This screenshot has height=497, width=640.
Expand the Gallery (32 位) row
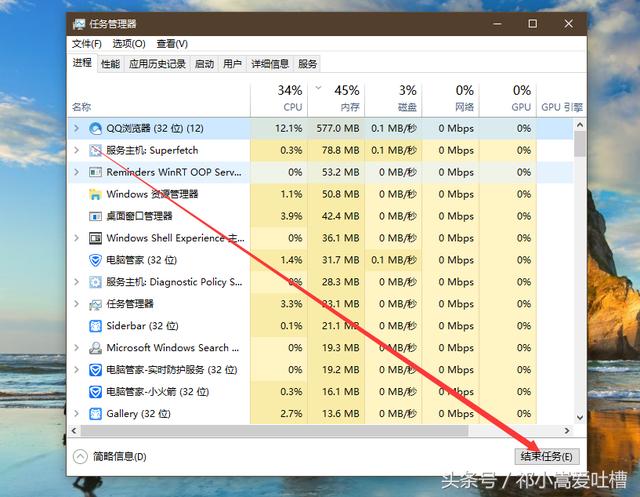coord(76,414)
